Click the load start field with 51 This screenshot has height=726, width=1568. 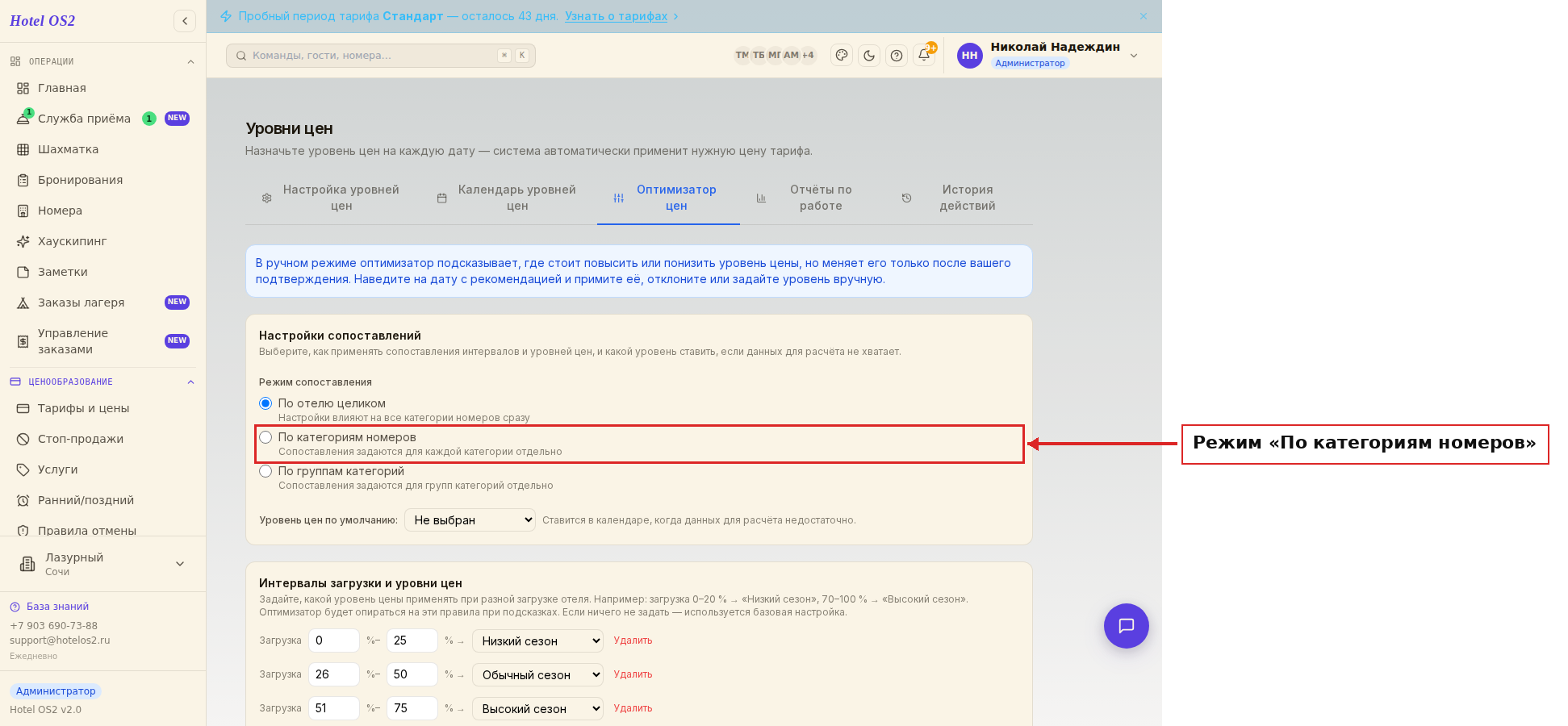(334, 708)
